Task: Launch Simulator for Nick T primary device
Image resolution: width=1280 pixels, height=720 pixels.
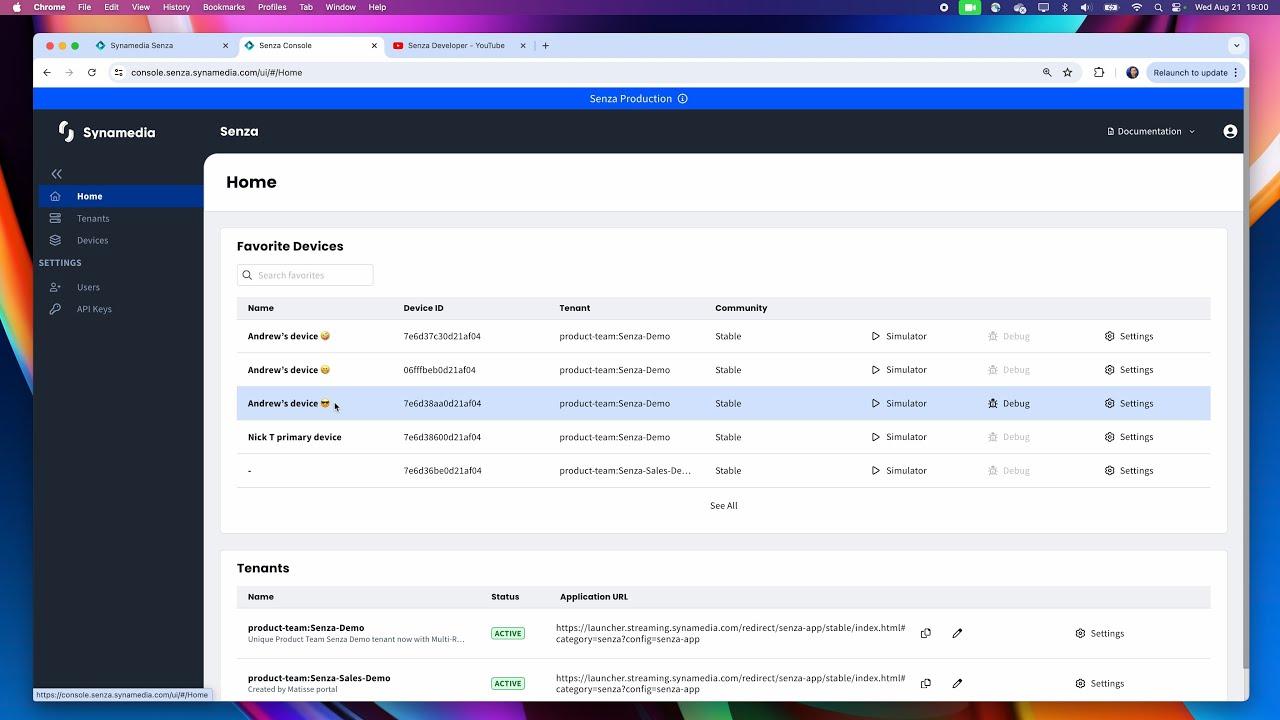Action: [x=899, y=437]
